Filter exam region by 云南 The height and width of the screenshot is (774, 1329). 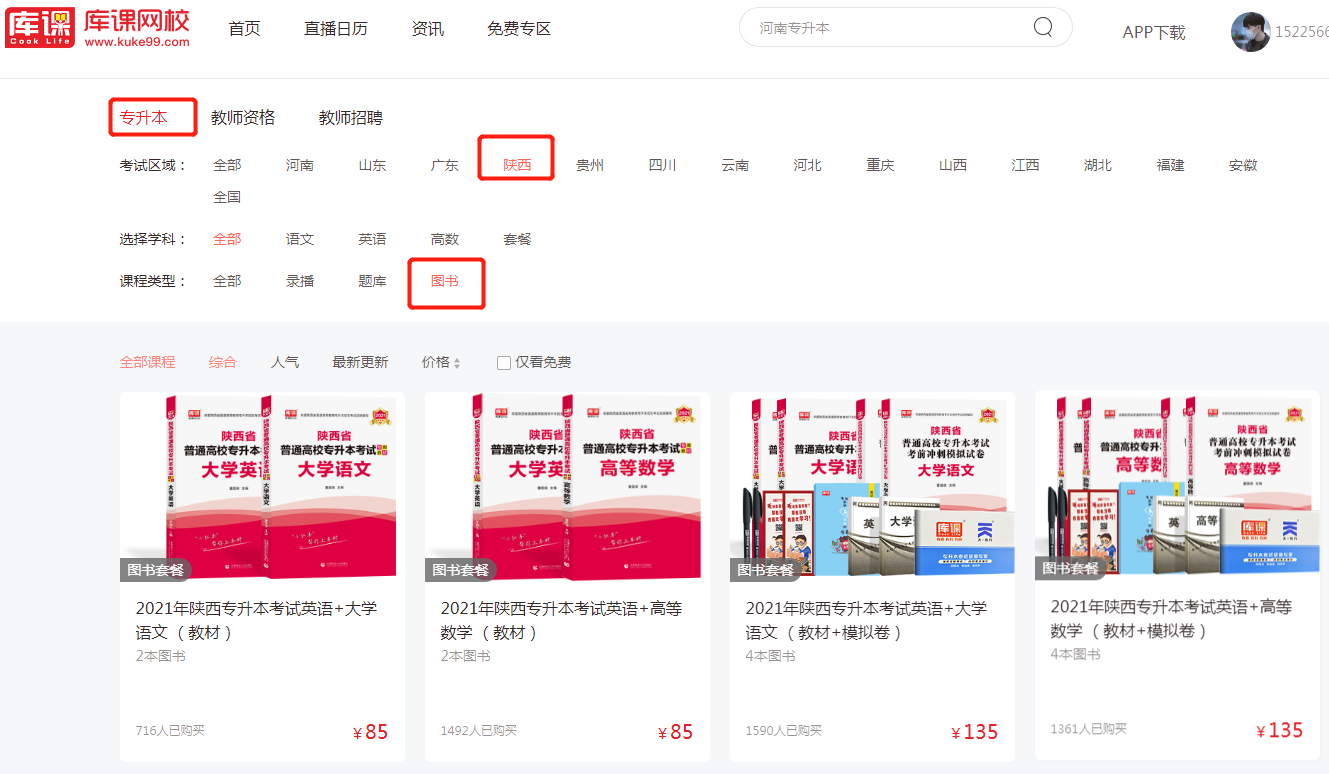pyautogui.click(x=735, y=165)
